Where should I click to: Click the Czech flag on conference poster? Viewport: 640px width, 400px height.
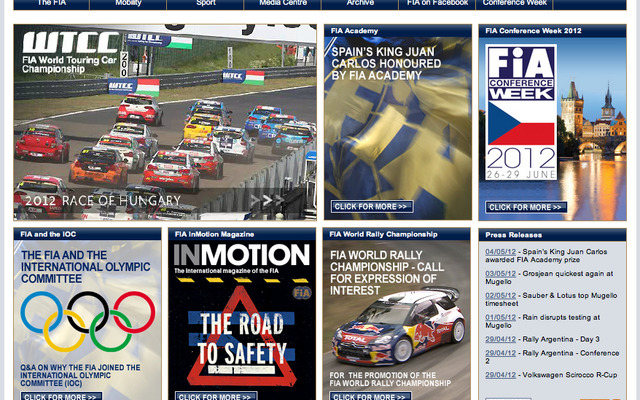point(521,123)
